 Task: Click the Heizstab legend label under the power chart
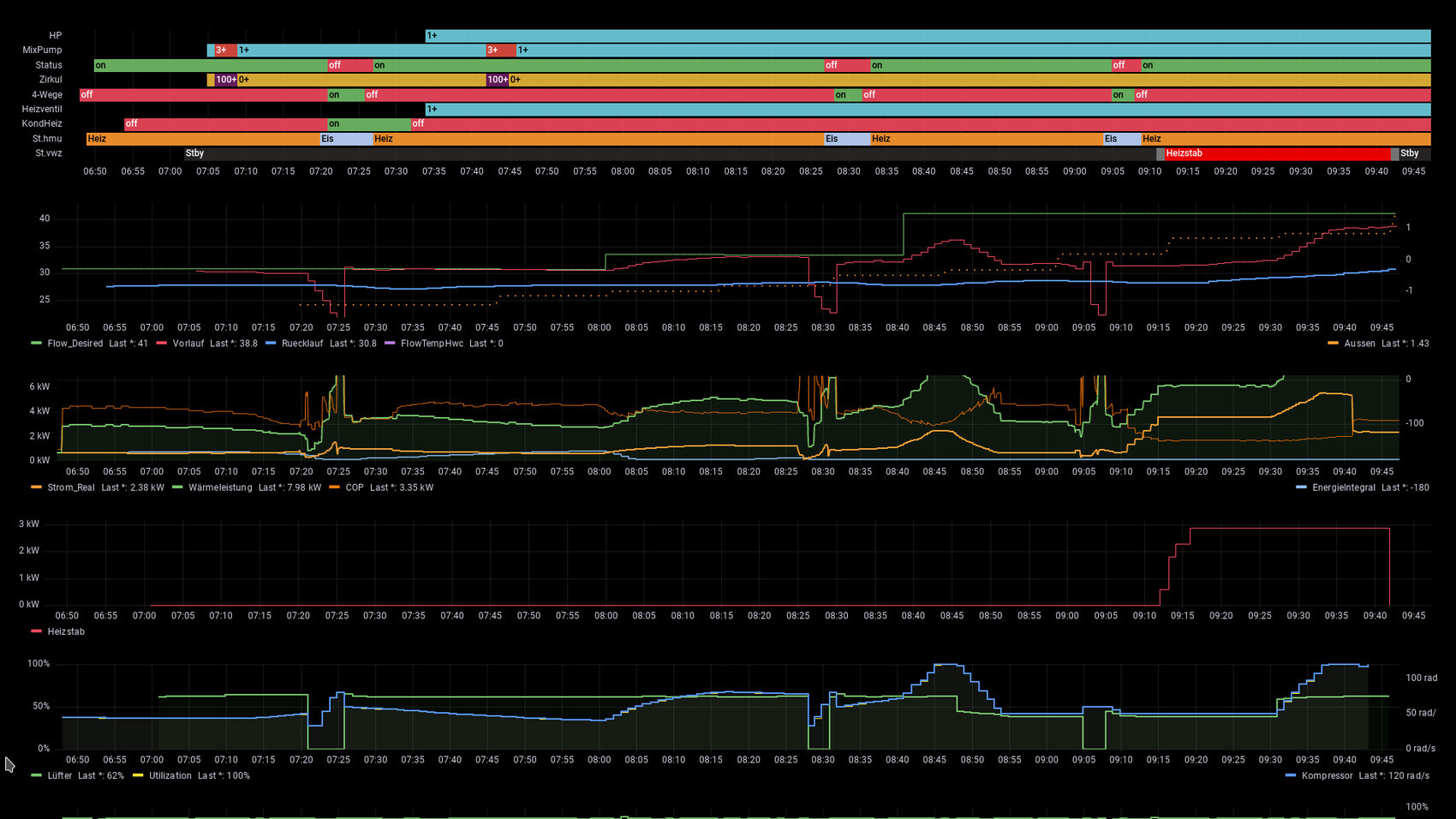(x=66, y=631)
